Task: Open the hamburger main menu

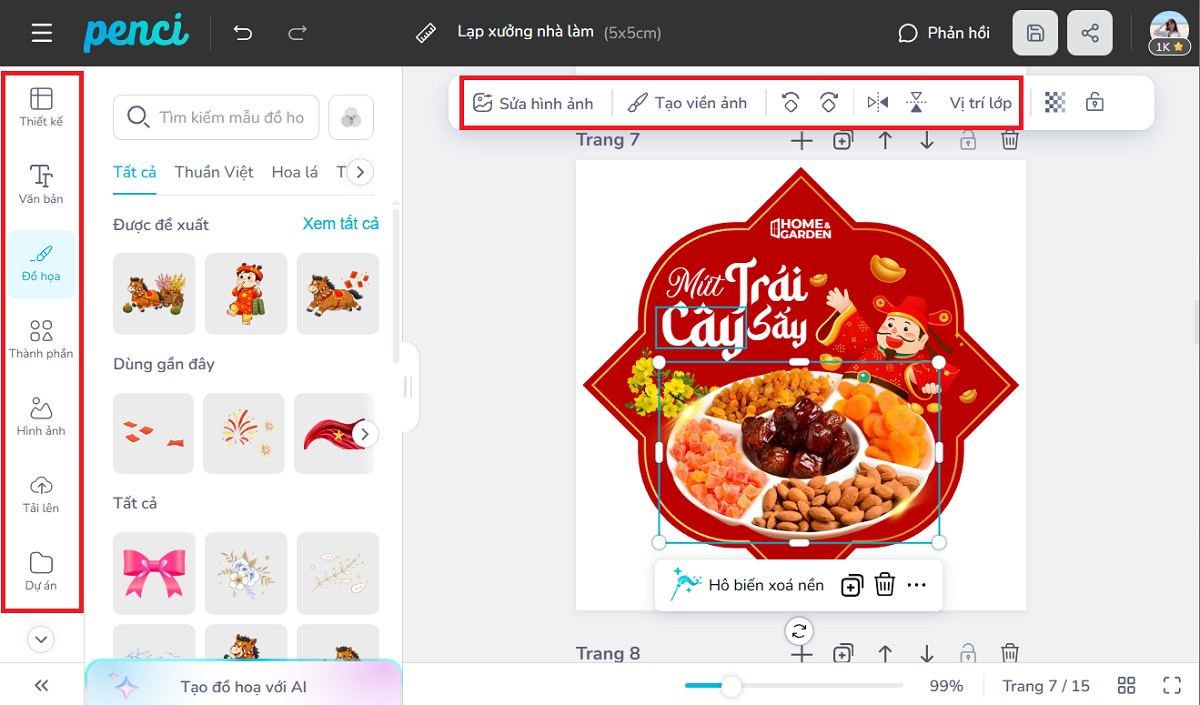Action: [41, 33]
